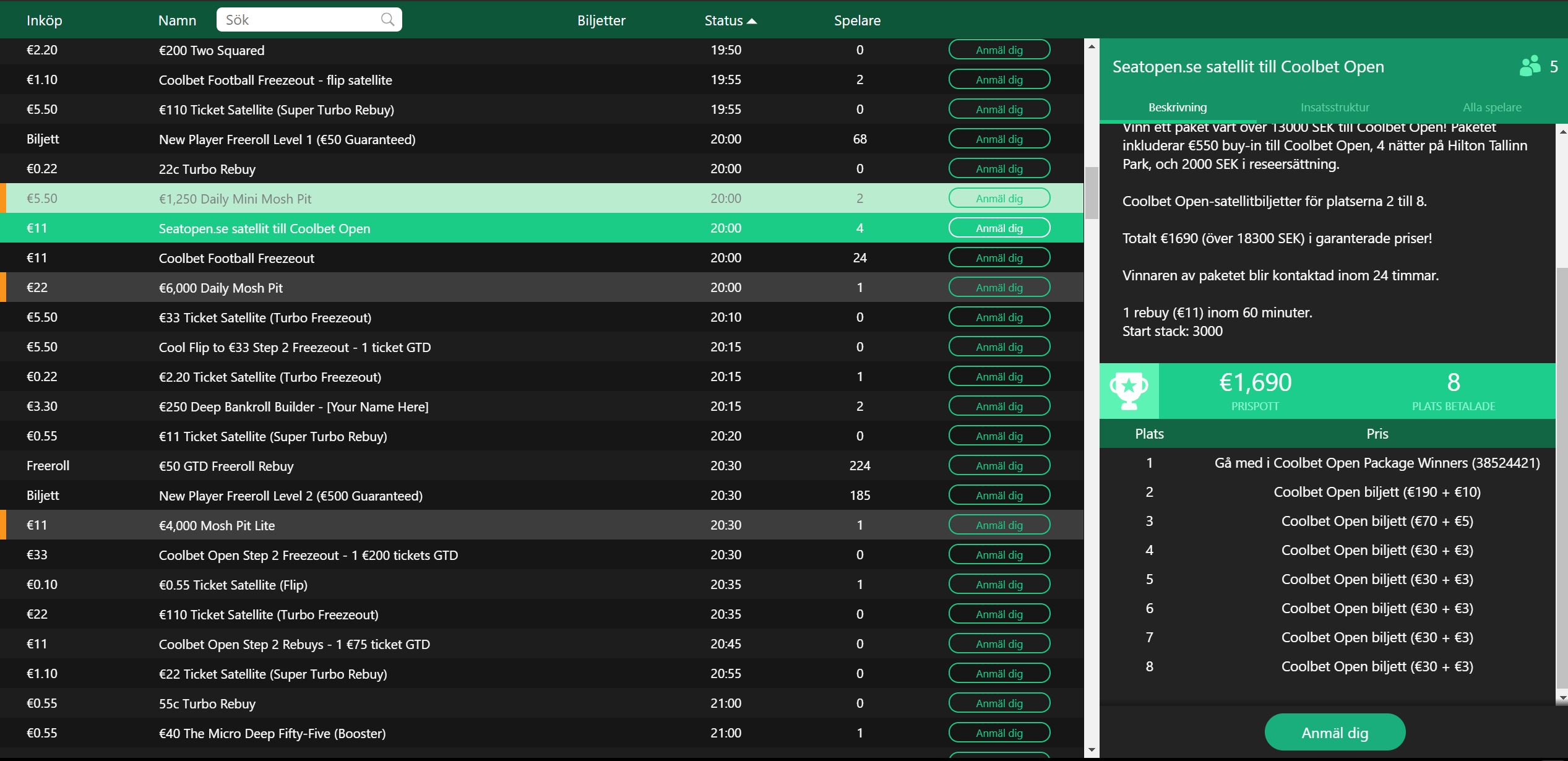Select the €50 GTD Freeroll Rebuy row

coord(226,466)
